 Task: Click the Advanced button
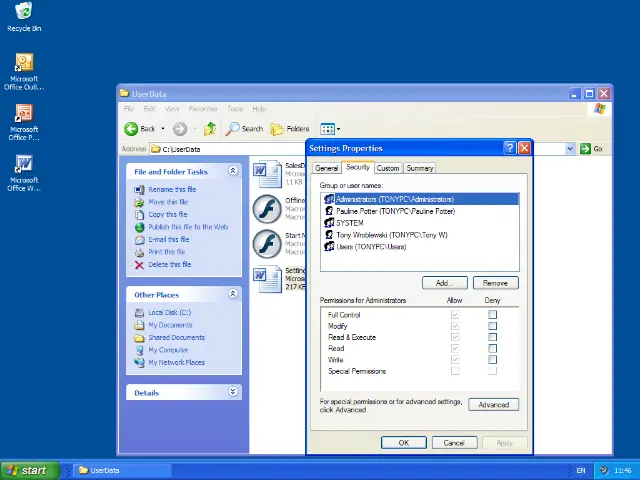(x=493, y=405)
